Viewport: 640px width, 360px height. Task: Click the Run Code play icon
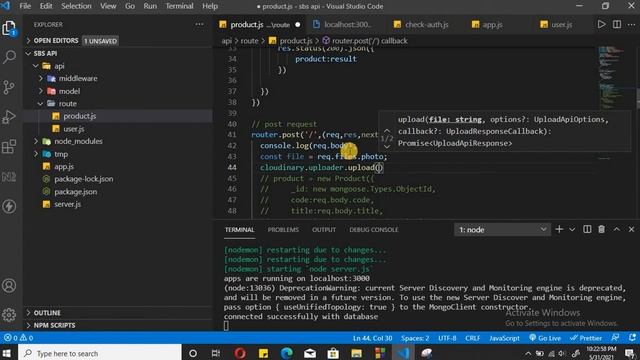[601, 24]
